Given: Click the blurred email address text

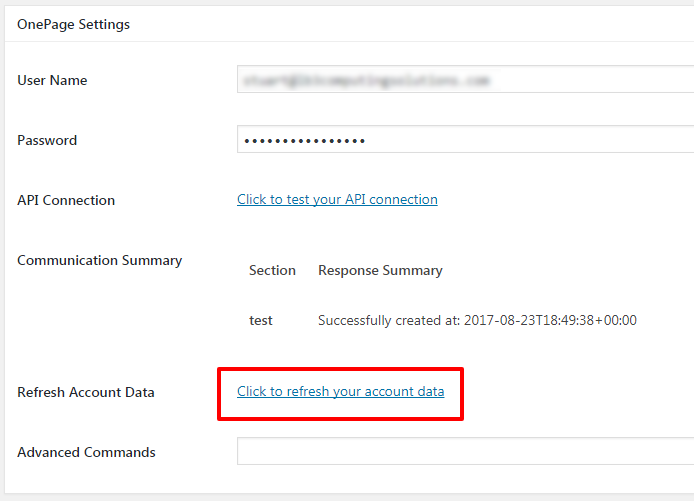Looking at the screenshot, I should click(365, 81).
